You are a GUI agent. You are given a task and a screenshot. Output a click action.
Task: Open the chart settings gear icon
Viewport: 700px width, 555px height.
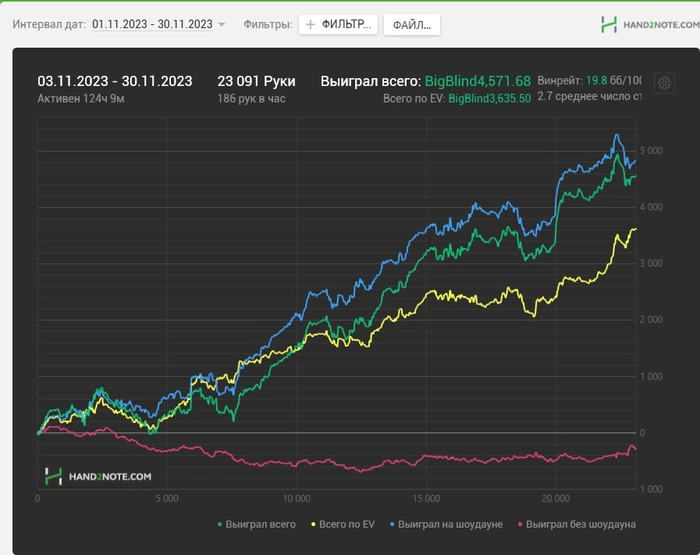pos(664,83)
